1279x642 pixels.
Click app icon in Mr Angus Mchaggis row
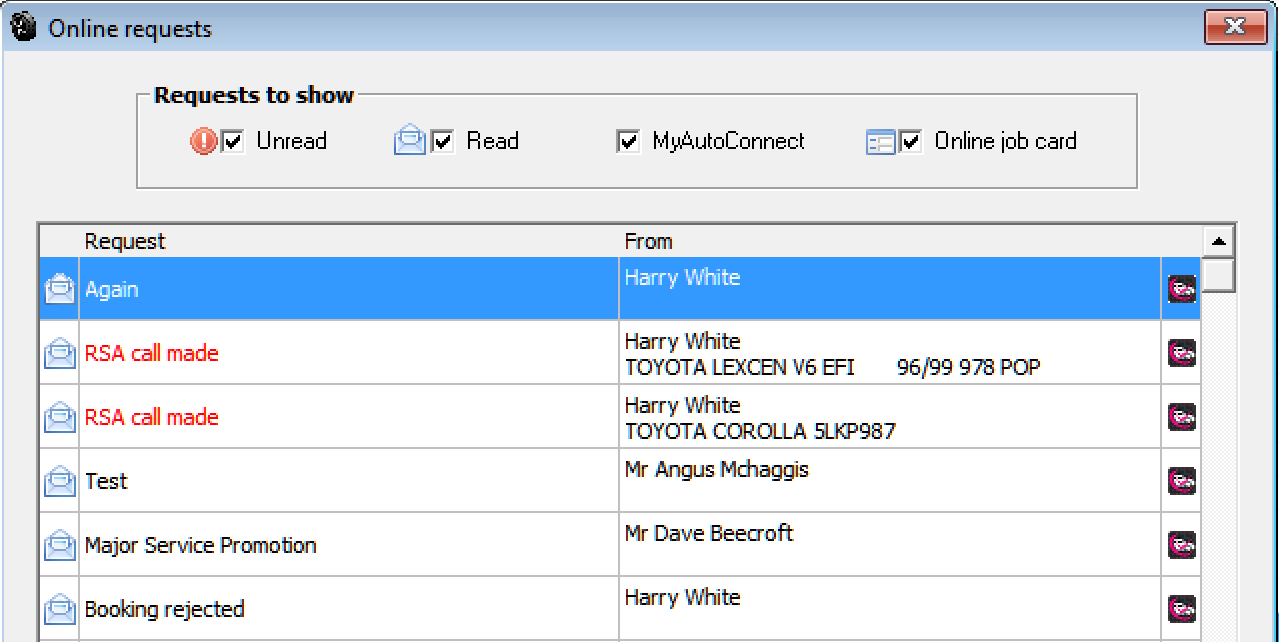pyautogui.click(x=1181, y=482)
